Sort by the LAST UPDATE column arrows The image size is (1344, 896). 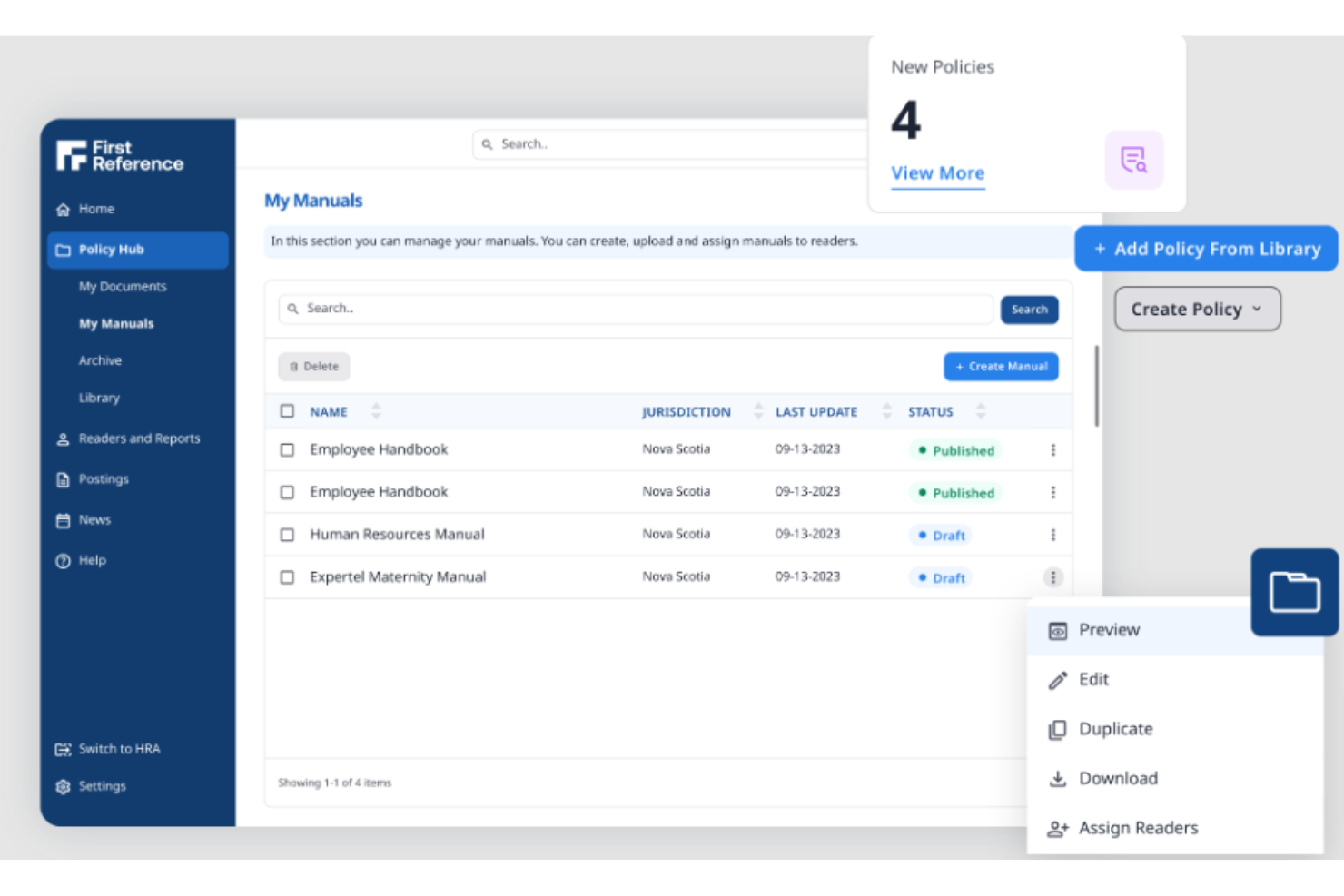tap(886, 410)
